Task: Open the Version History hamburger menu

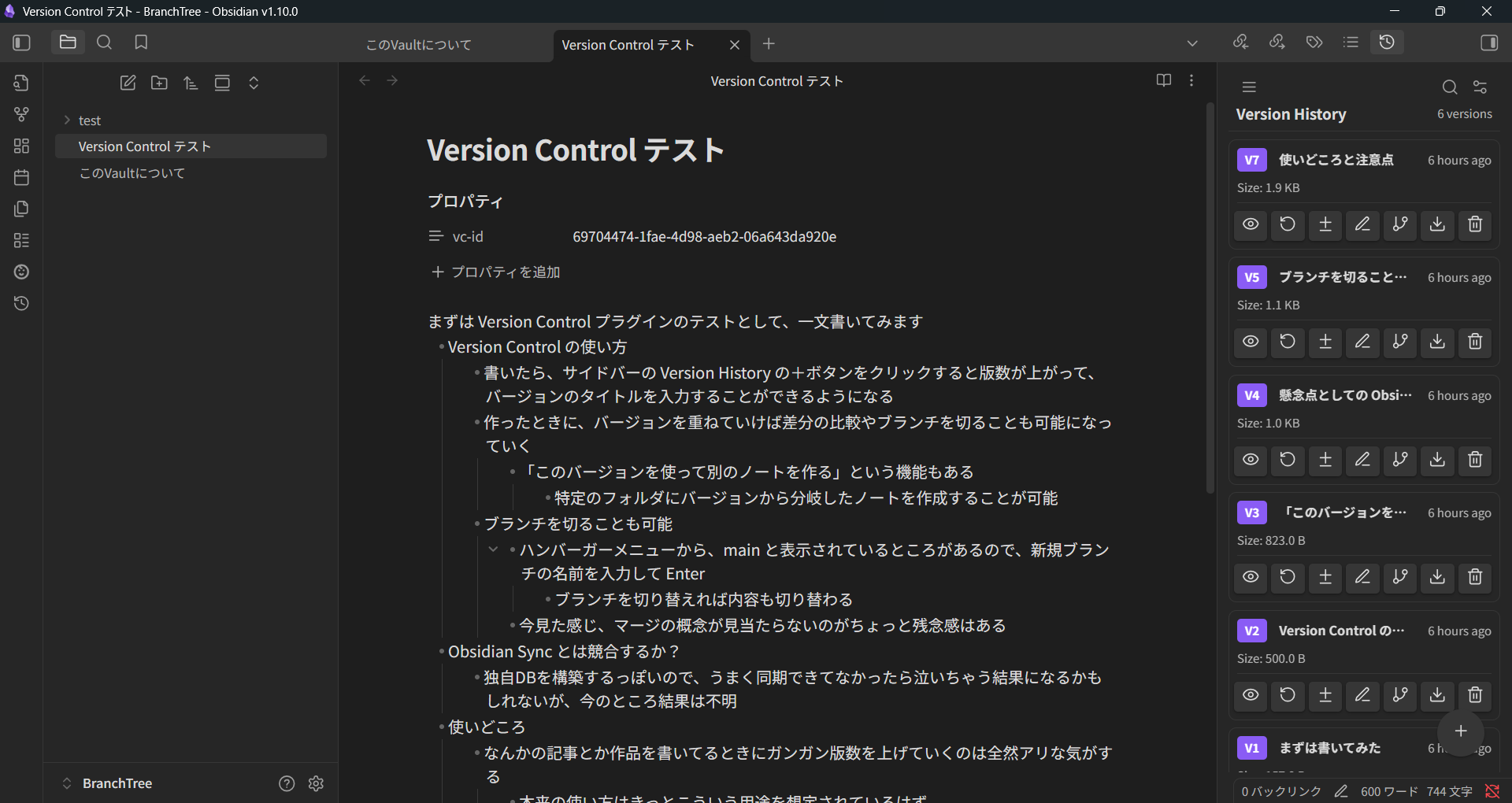Action: point(1249,87)
